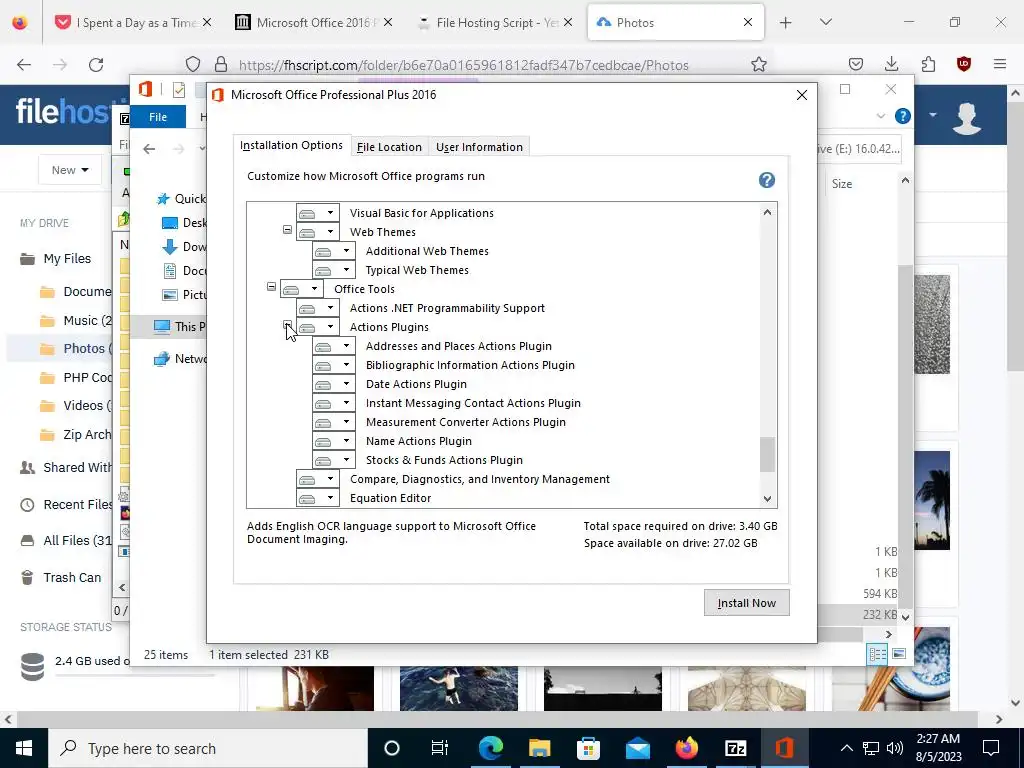Select Bibliographic Information Actions Plugin row

[470, 365]
